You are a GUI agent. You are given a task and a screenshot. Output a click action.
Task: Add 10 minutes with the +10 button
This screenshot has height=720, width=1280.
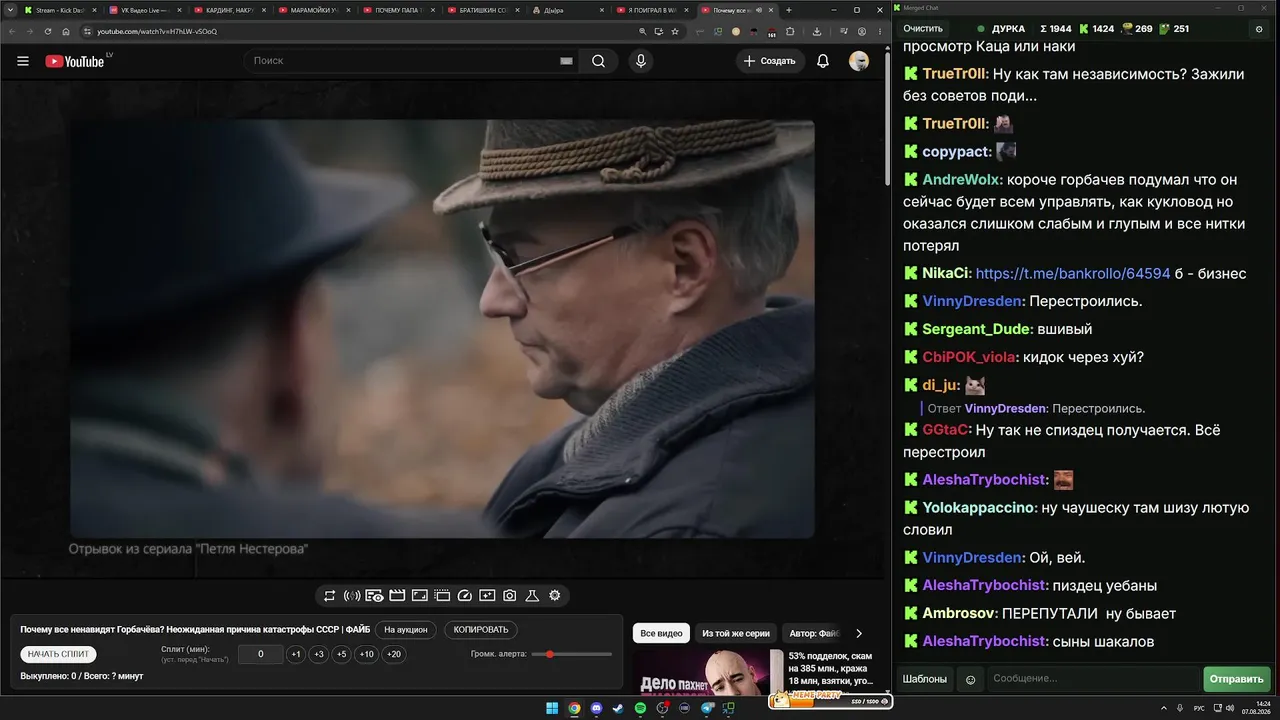pos(367,655)
